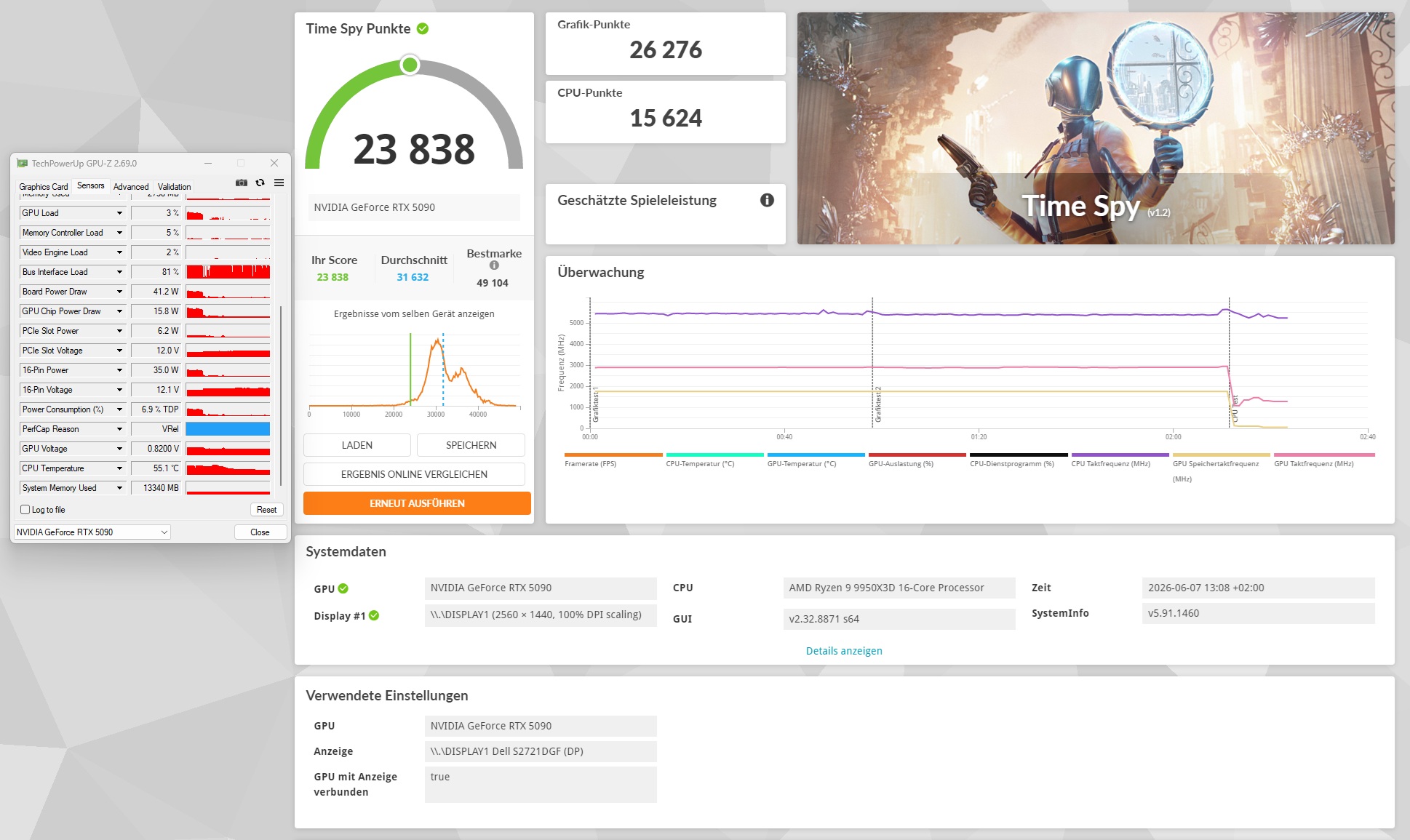
Task: Open the CPU Temperature sensor dropdown
Action: pos(119,468)
